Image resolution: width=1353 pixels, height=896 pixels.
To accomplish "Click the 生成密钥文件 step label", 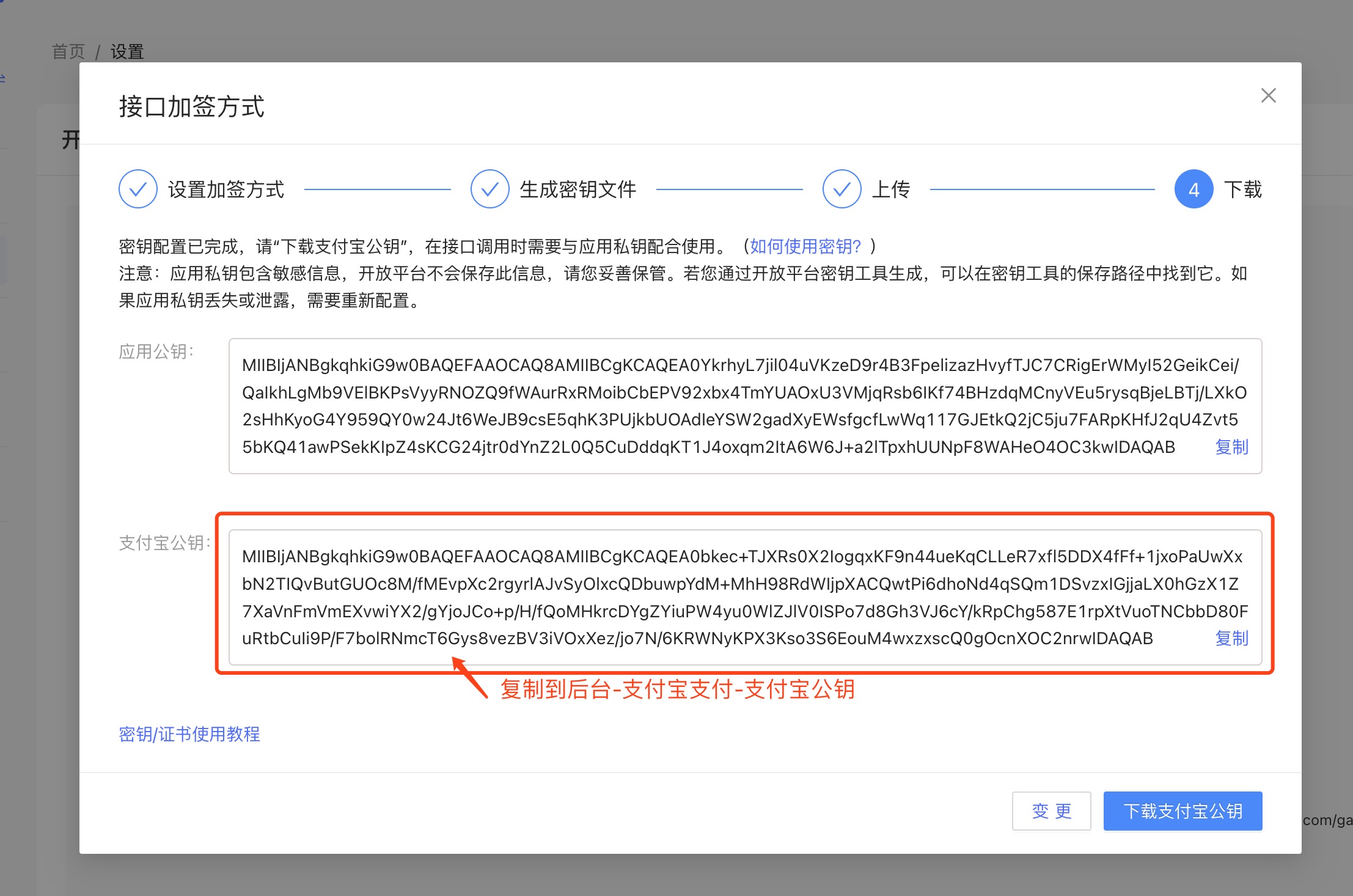I will (x=577, y=189).
